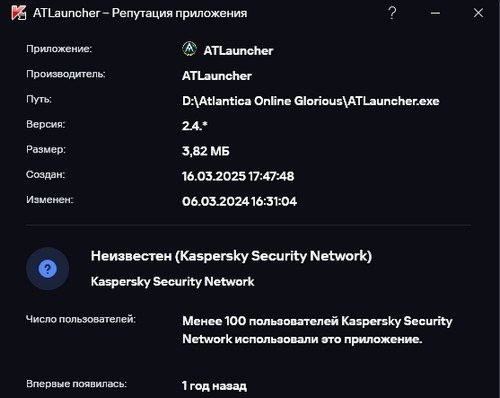
Task: Select the version value 2.4.*
Action: [195, 126]
